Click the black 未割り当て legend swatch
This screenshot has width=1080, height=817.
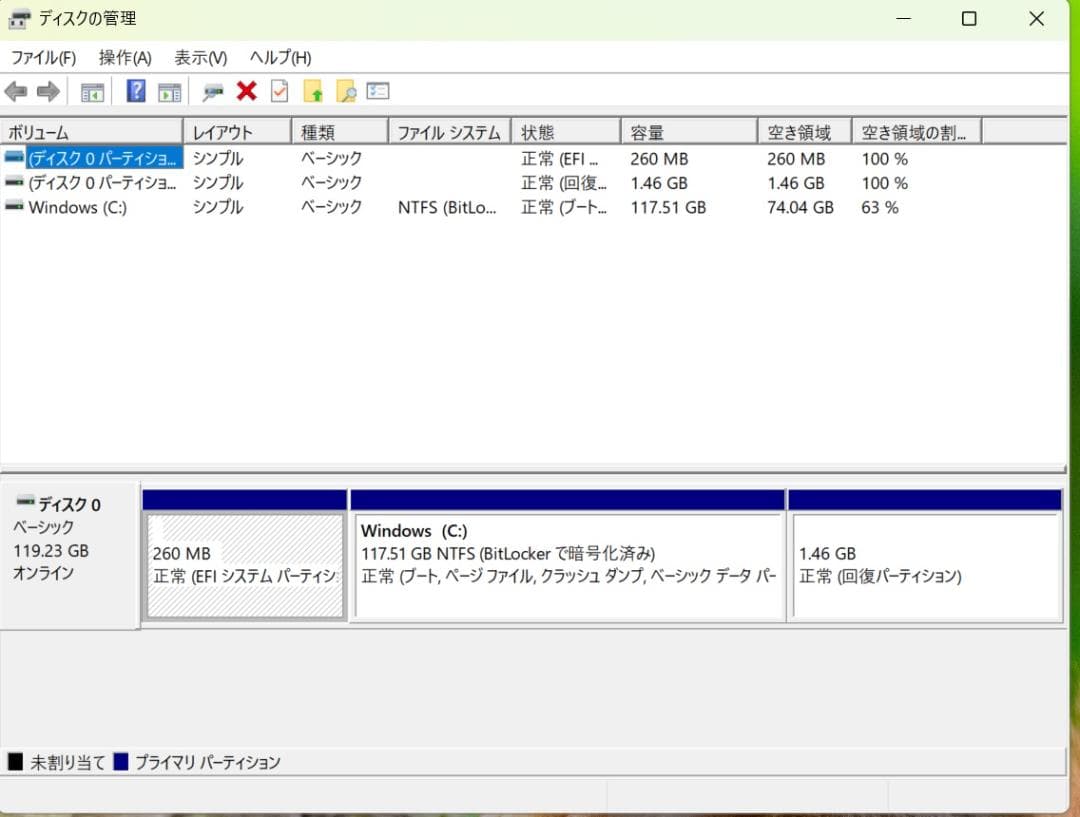click(15, 762)
